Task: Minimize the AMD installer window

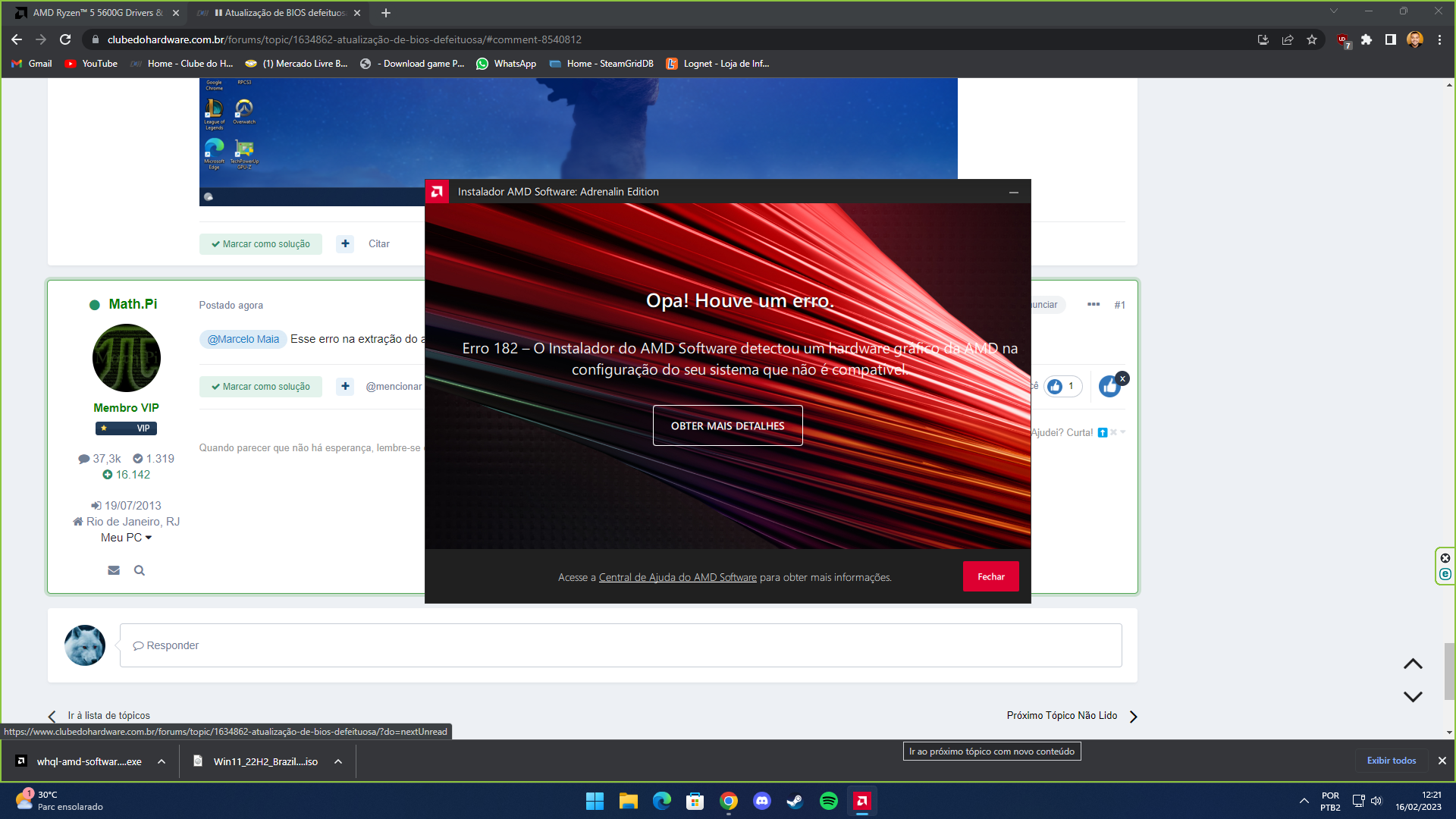Action: click(x=1014, y=192)
